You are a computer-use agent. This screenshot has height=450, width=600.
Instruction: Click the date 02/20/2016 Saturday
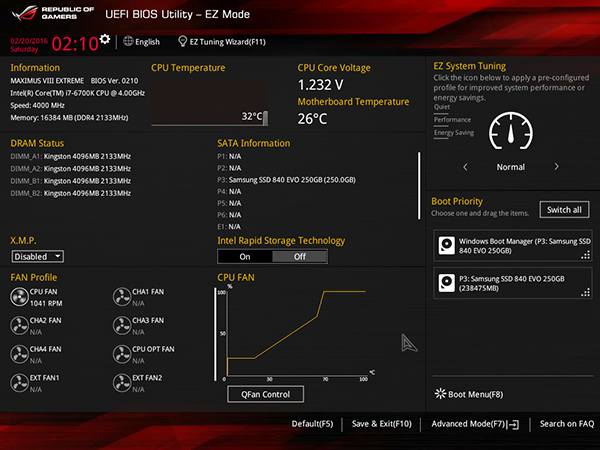29,45
